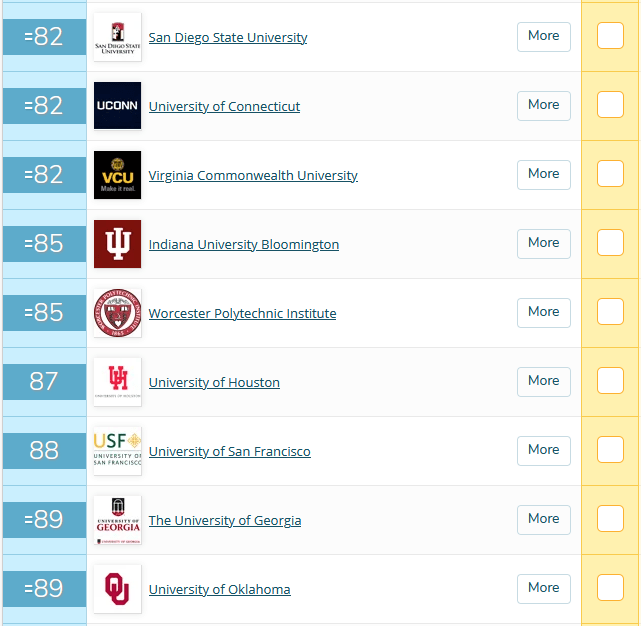
Task: Open the University of San Francisco link
Action: (x=229, y=452)
